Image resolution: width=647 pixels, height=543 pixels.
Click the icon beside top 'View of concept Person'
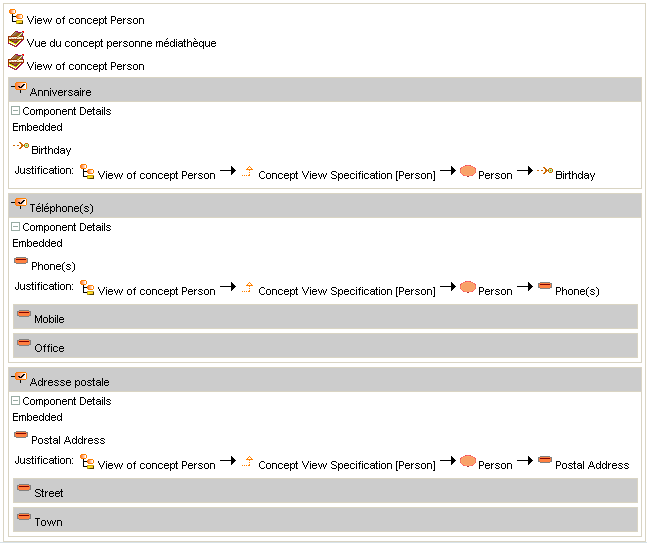point(16,17)
